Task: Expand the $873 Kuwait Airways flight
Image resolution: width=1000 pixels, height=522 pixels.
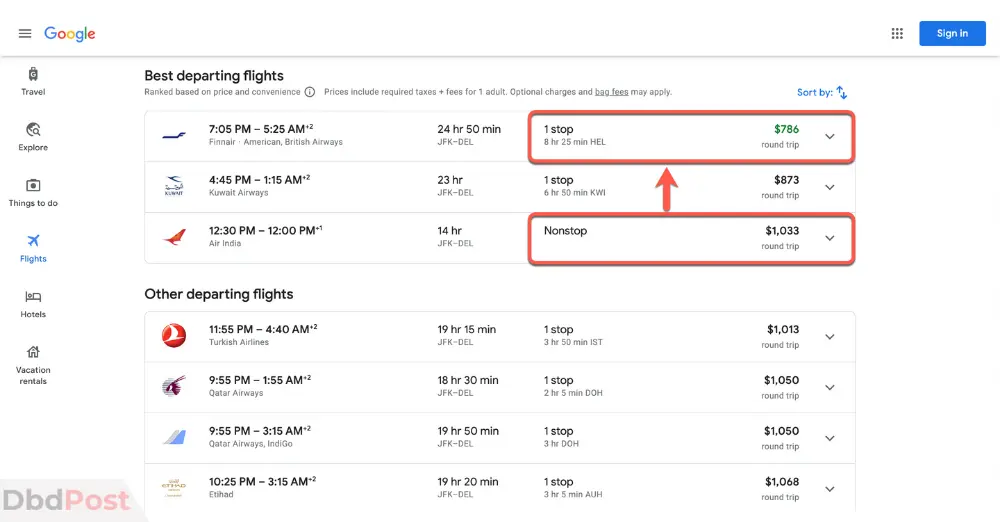Action: click(x=830, y=188)
